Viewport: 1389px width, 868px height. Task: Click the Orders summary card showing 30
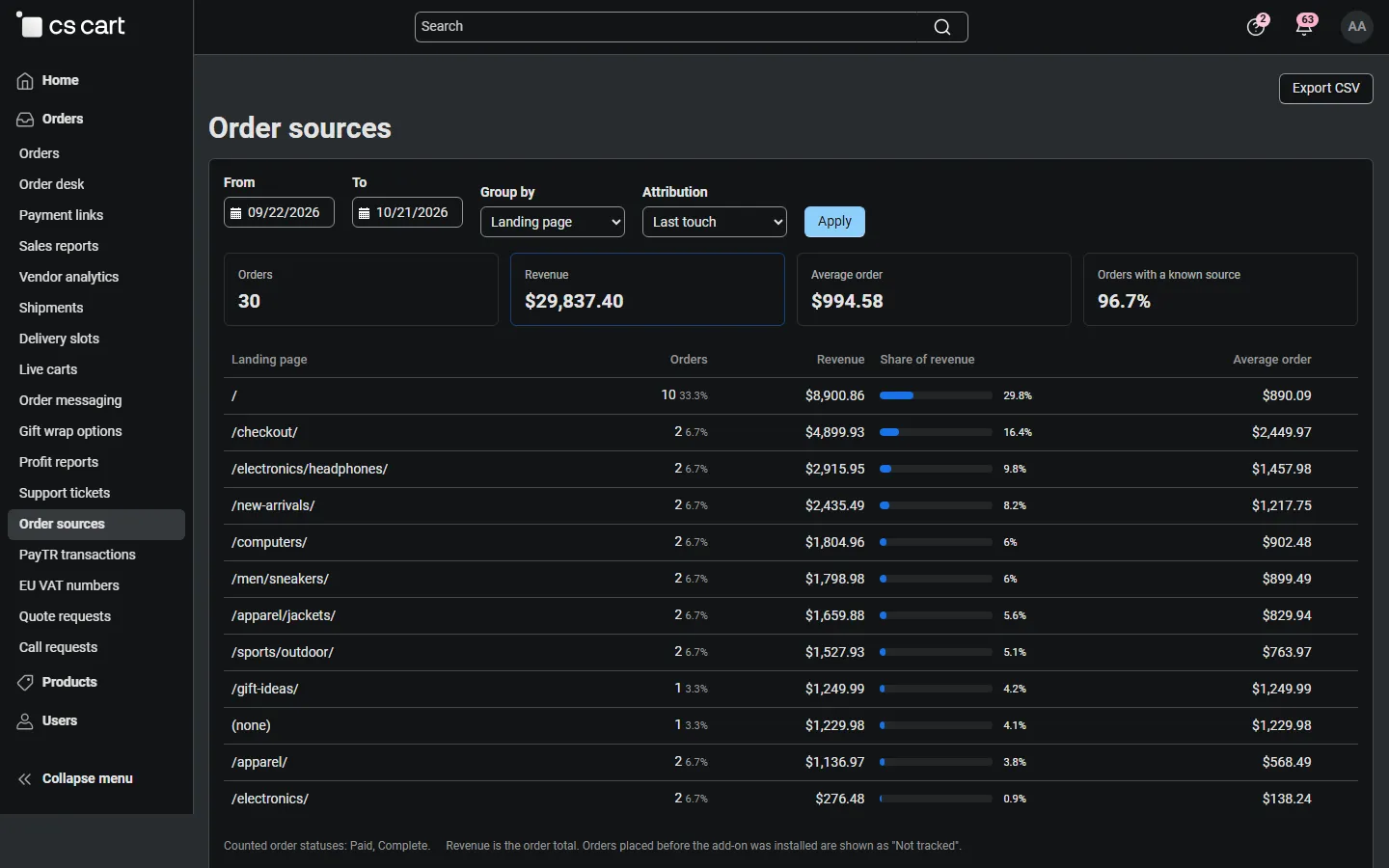361,289
